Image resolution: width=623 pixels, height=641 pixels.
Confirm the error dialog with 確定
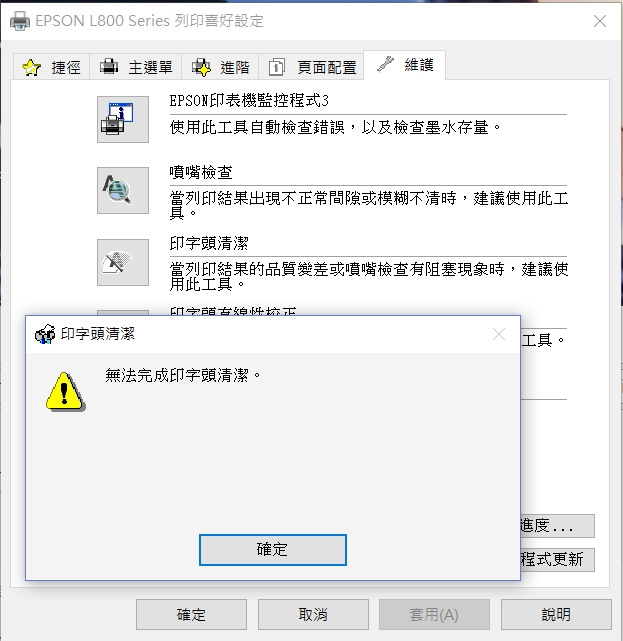click(273, 550)
